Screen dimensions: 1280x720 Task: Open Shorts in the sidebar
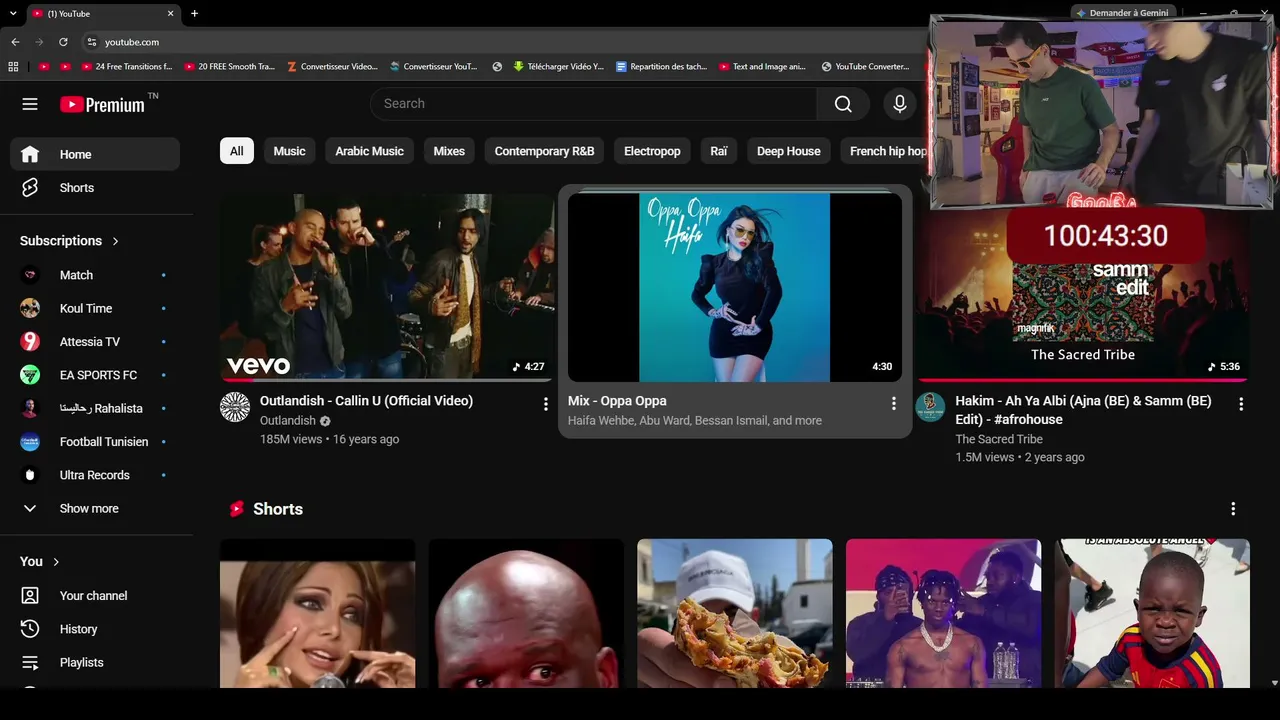[95, 188]
